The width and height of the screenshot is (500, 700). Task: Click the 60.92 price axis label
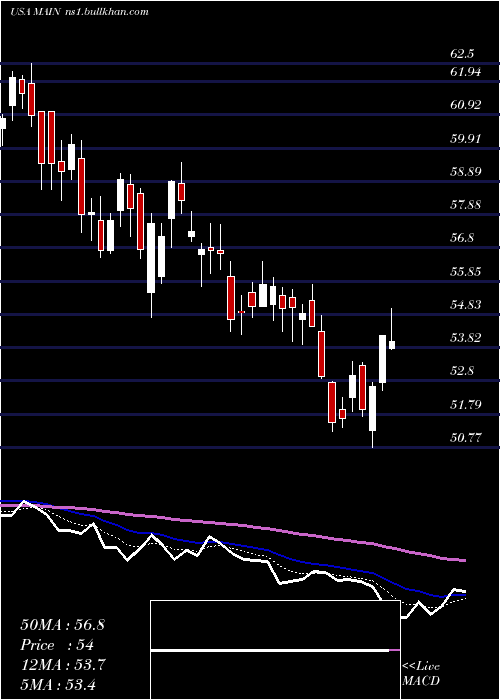point(466,105)
